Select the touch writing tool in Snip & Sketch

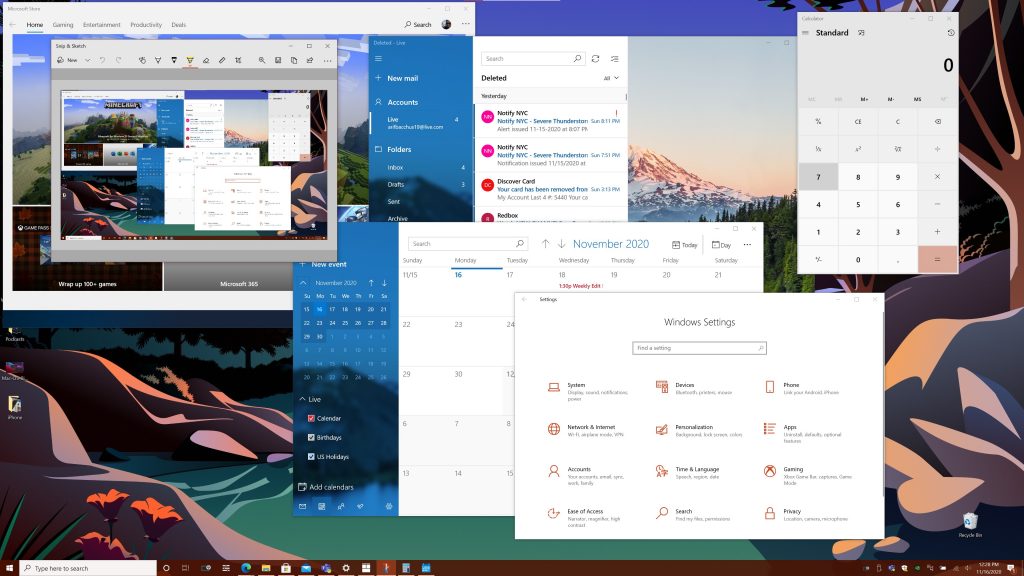[x=142, y=60]
